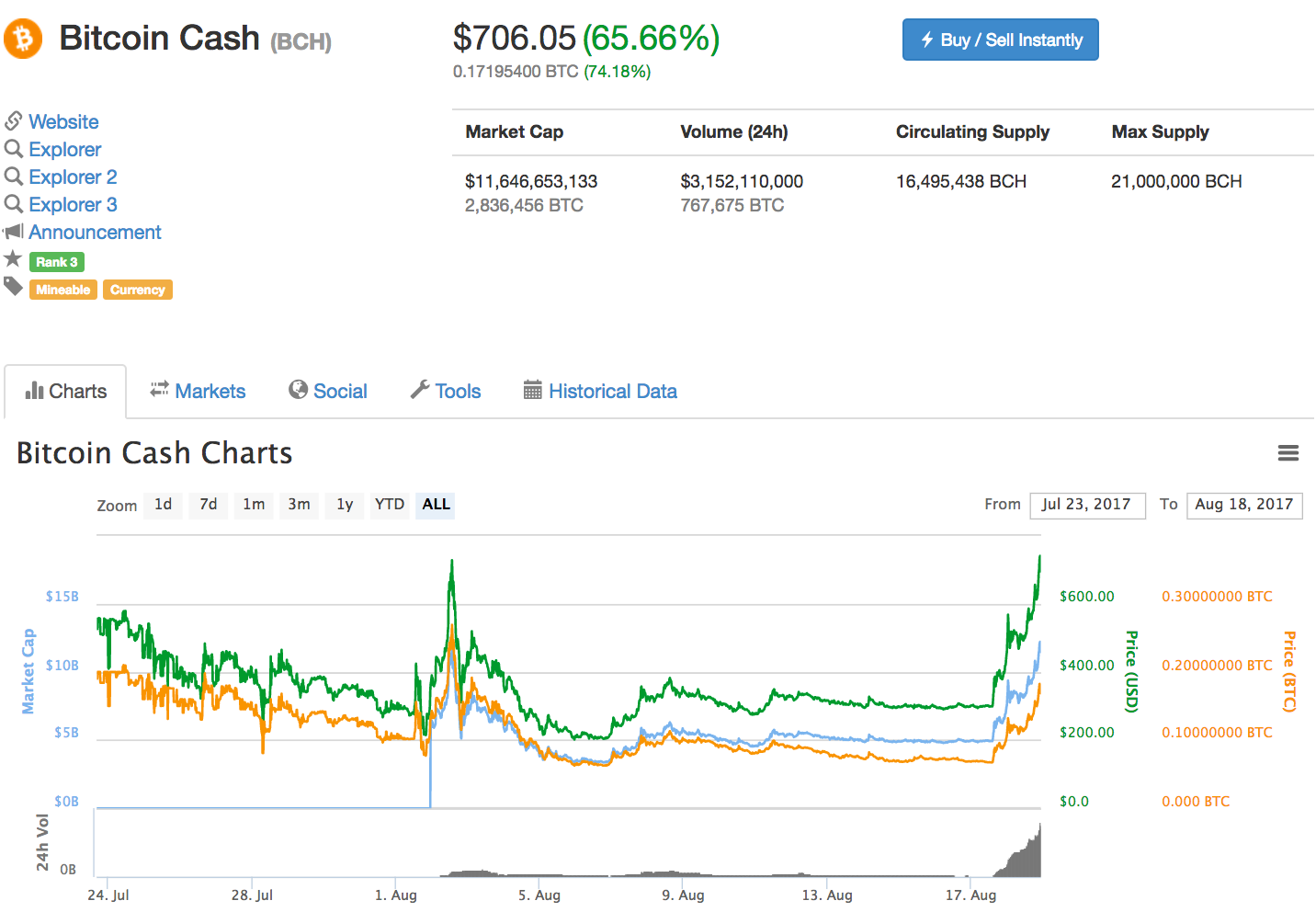Click the $15B market cap axis tick
The width and height of the screenshot is (1316, 912).
[62, 597]
